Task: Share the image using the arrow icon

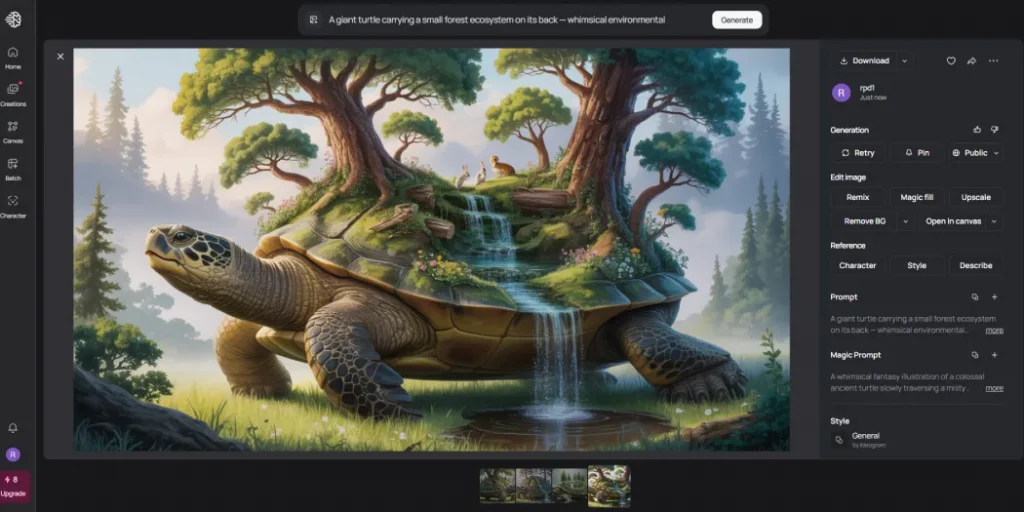Action: tap(971, 61)
